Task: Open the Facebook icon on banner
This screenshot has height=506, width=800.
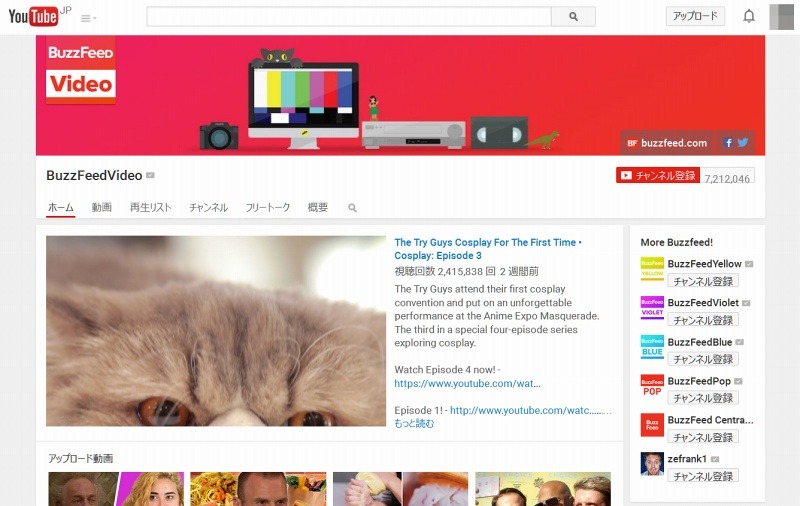Action: [x=728, y=143]
